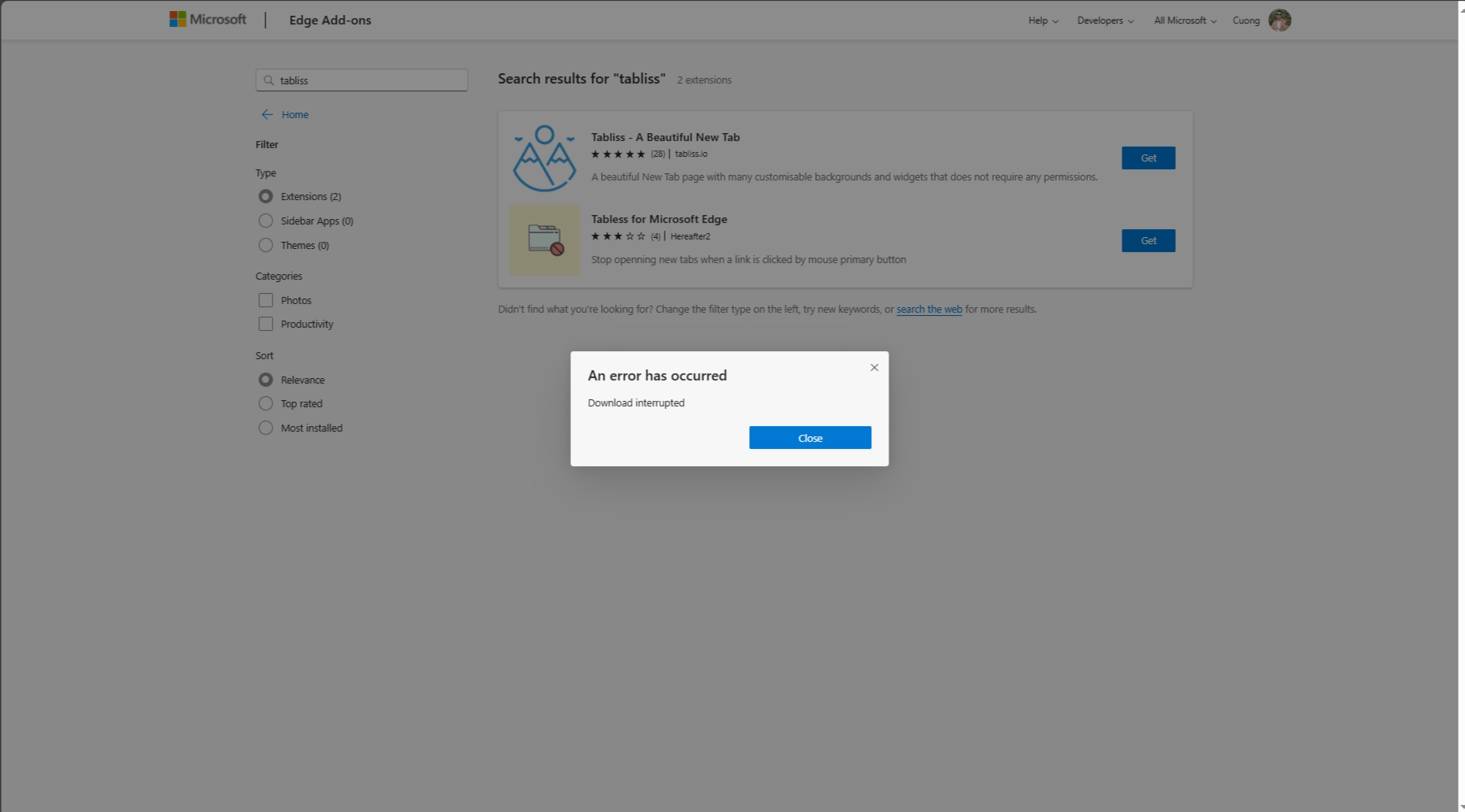Click the Hereafter2 publisher text
This screenshot has height=812, width=1465.
point(690,236)
